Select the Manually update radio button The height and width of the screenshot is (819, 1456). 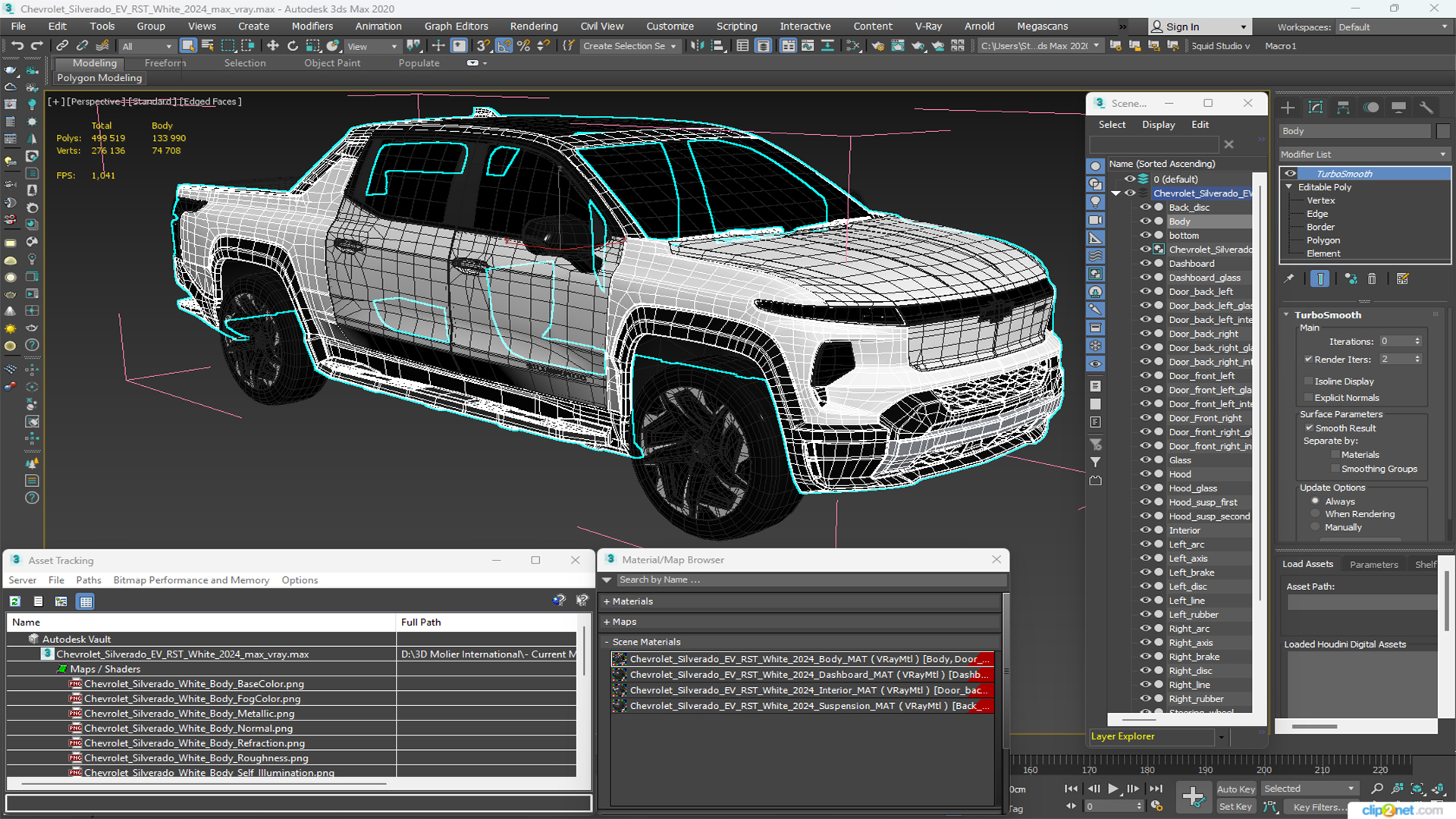[1316, 527]
